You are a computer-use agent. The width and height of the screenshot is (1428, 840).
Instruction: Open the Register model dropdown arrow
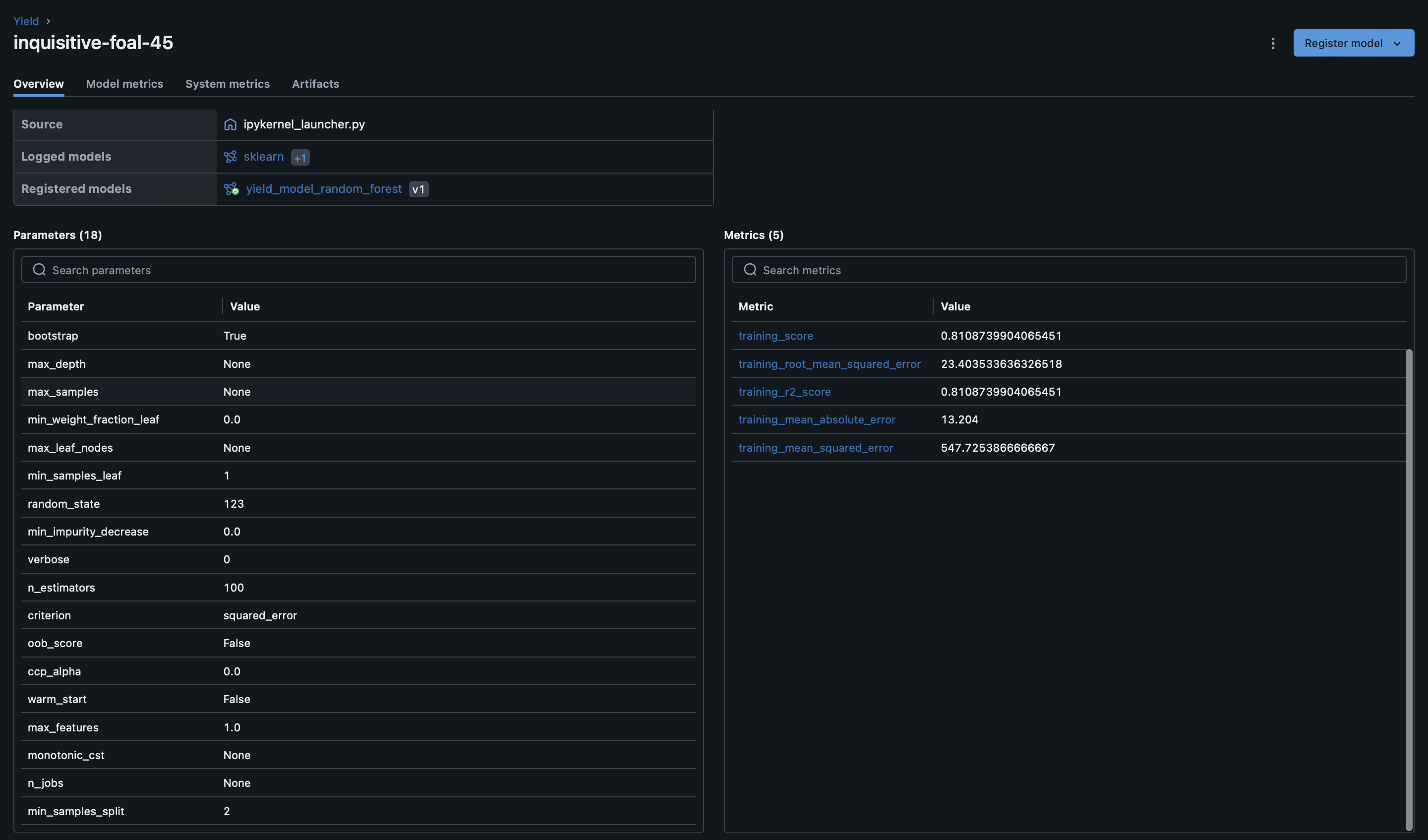tap(1397, 44)
